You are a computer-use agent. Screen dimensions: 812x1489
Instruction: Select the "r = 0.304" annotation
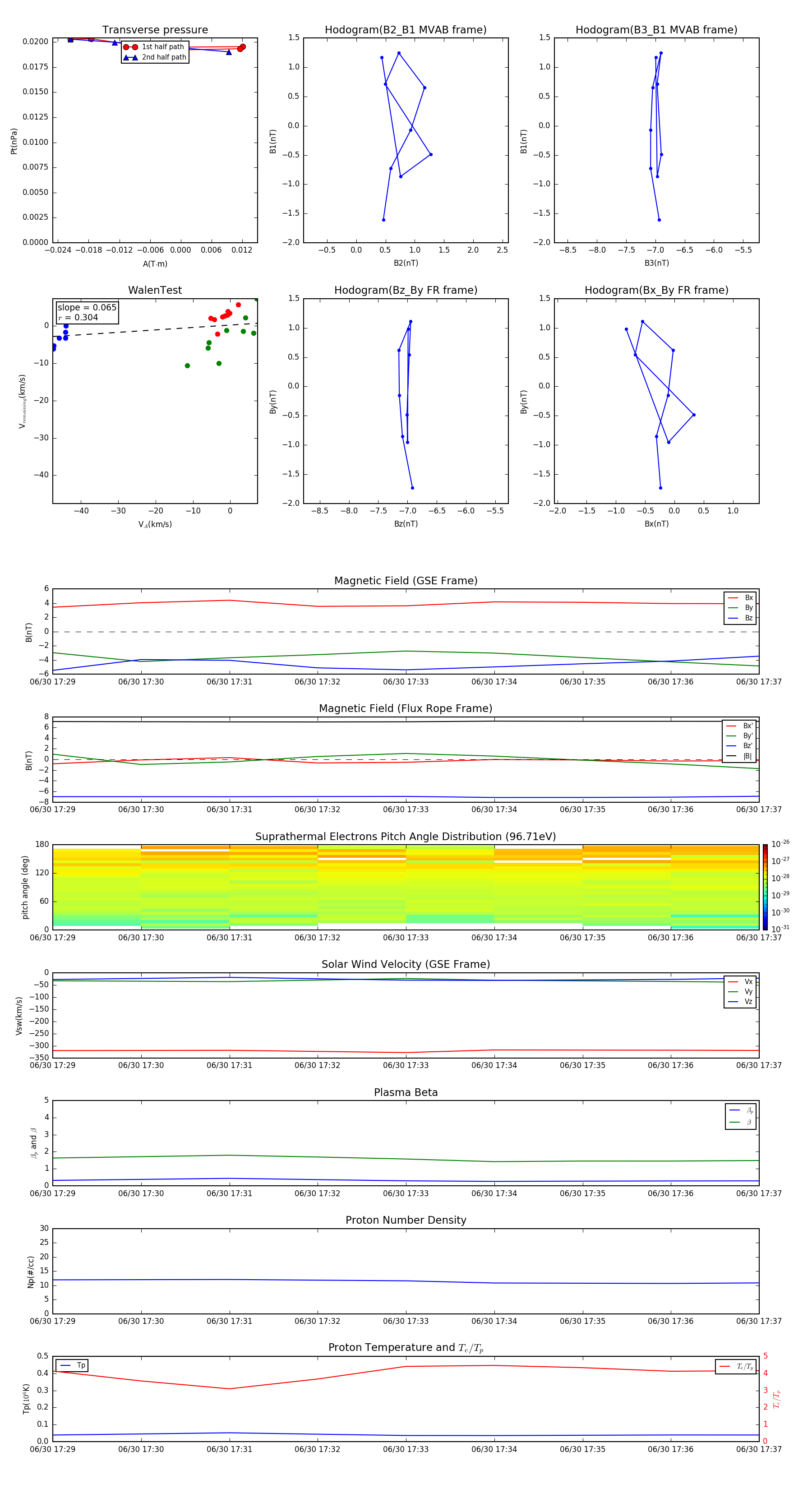click(x=78, y=317)
